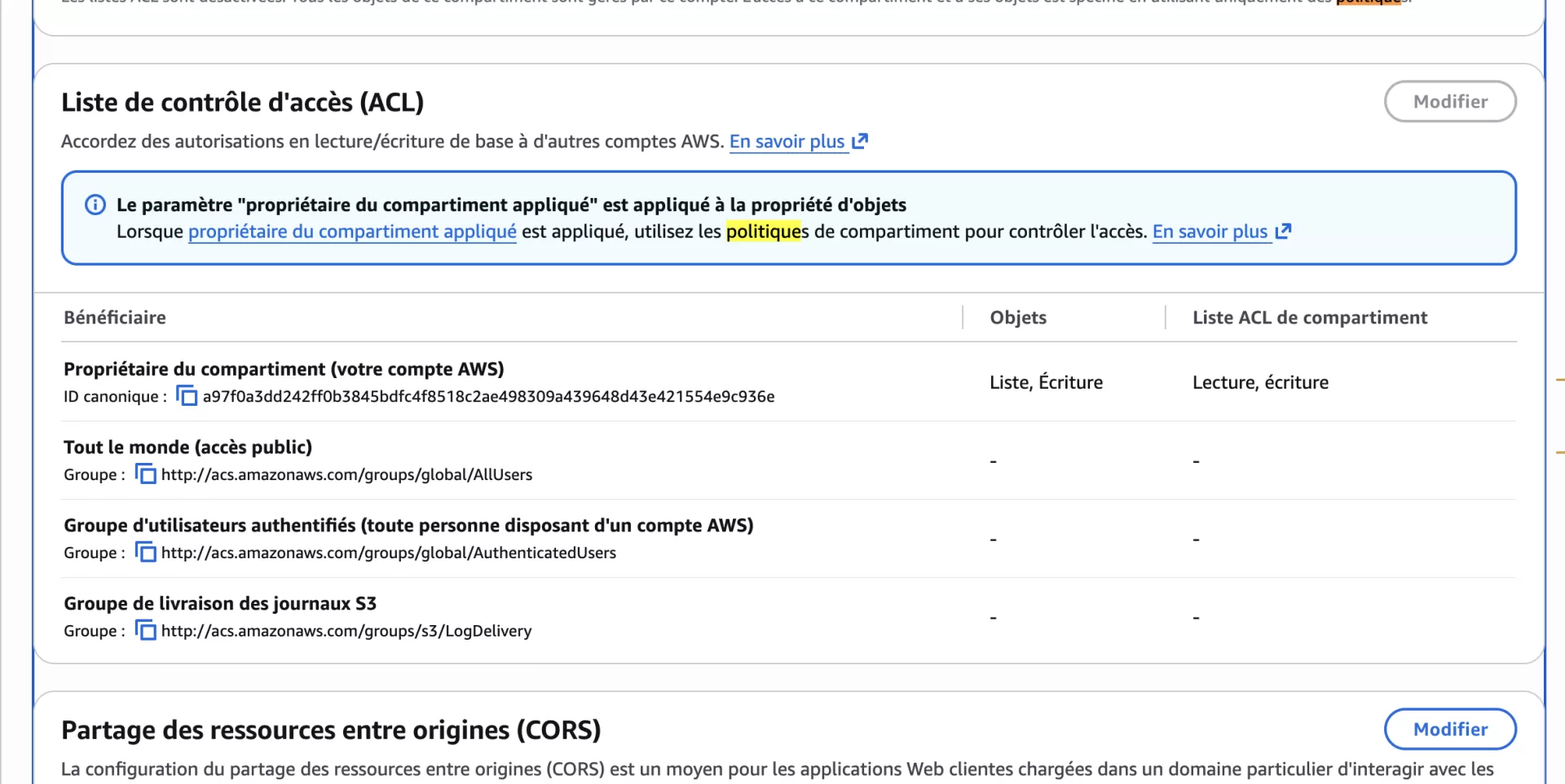
Task: Click Groupe de livraison des journaux S3 title
Action: click(x=220, y=604)
